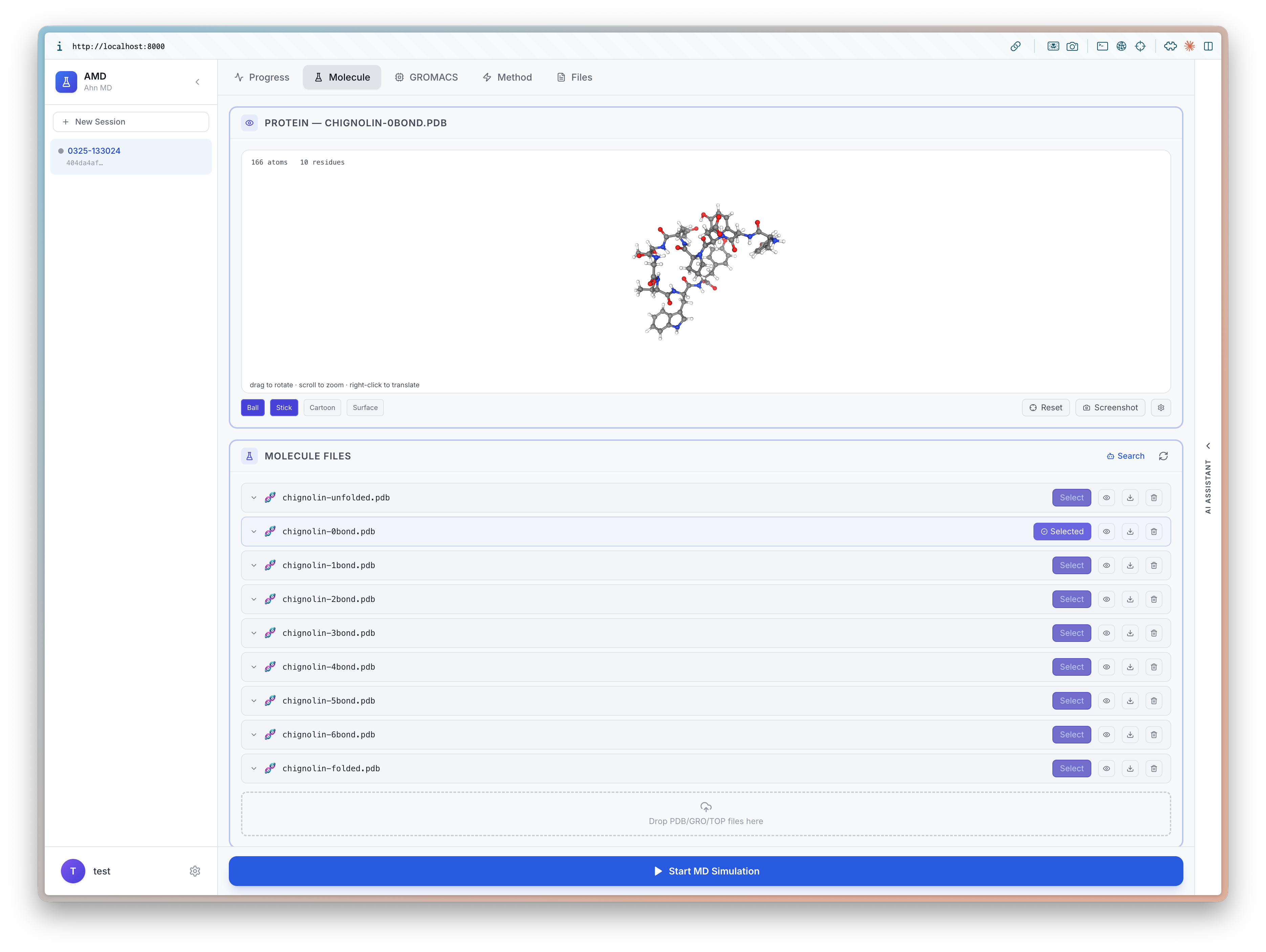Preview chignolin-1bond.pdb with eye icon
1266x952 pixels.
1106,565
